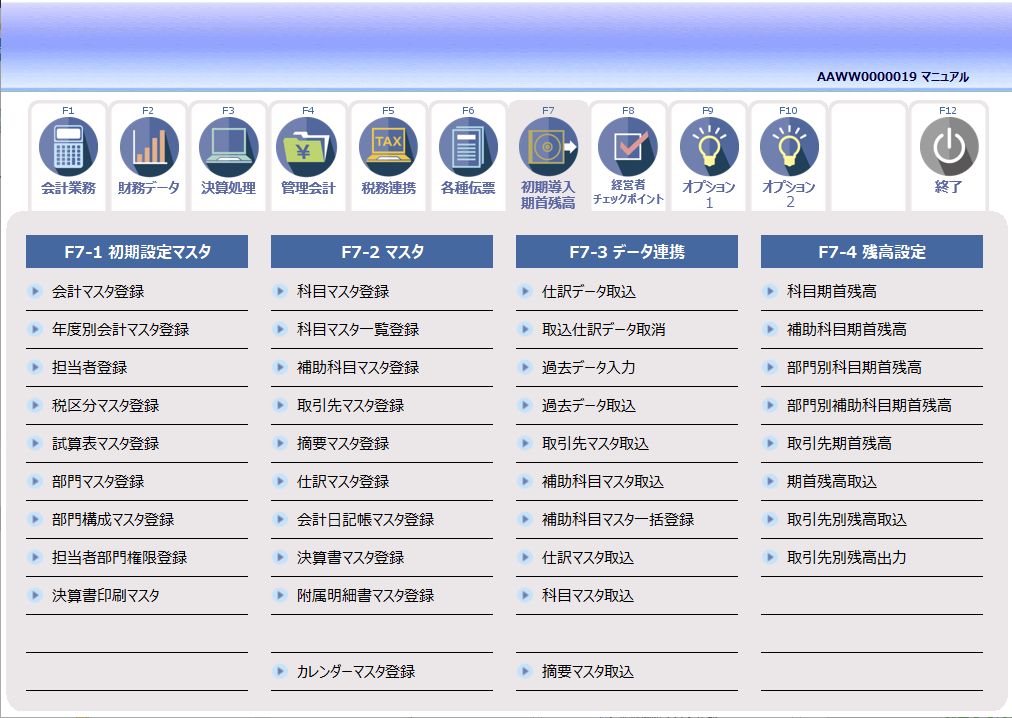The width and height of the screenshot is (1012, 718).
Task: Click the 管理会計 (F4) management accounting icon
Action: pos(307,150)
